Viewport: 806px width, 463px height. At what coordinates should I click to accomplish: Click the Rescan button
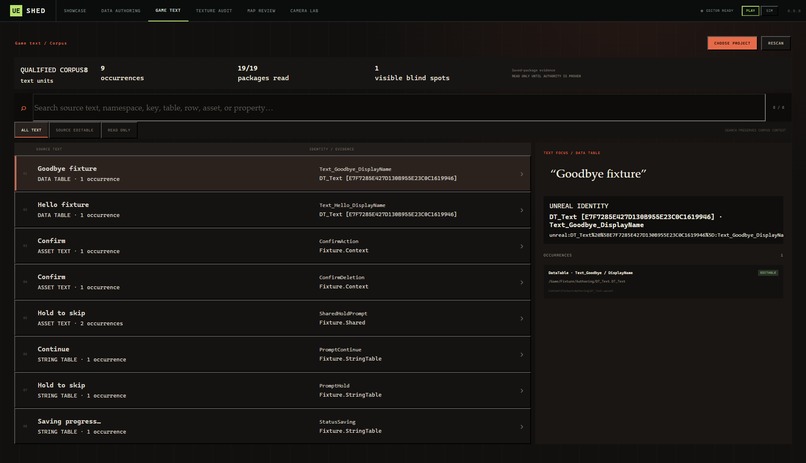(x=776, y=43)
